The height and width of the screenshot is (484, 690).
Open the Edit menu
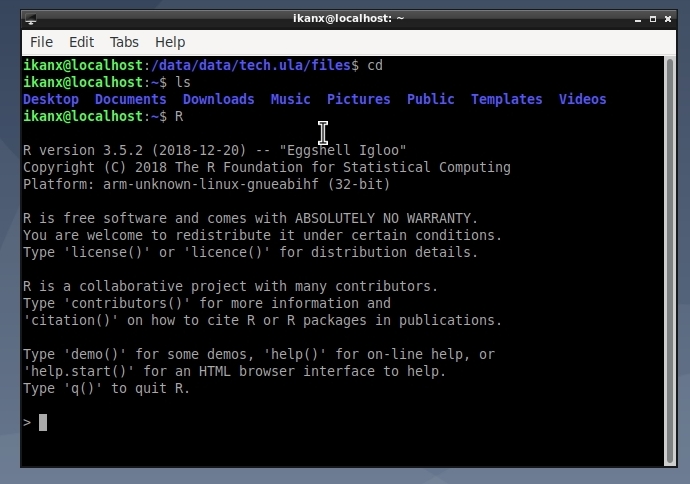81,42
